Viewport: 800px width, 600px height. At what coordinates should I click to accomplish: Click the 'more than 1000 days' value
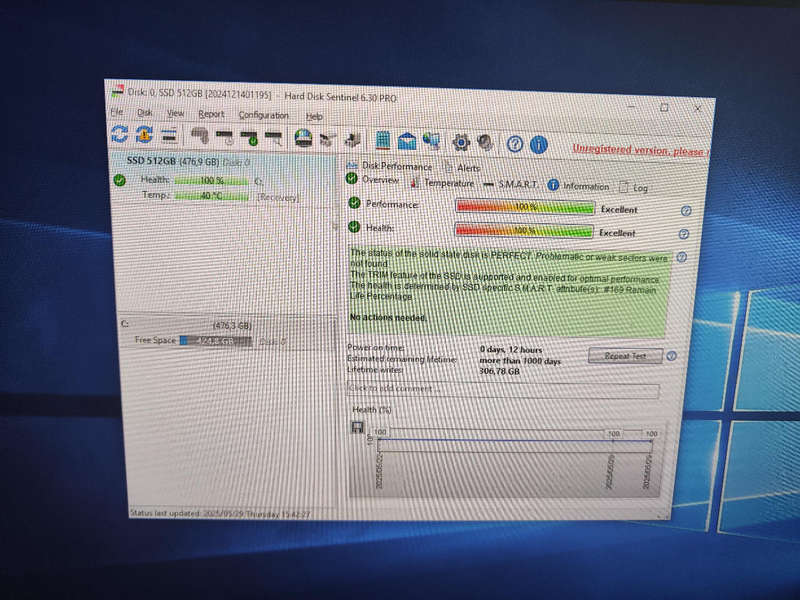coord(520,361)
